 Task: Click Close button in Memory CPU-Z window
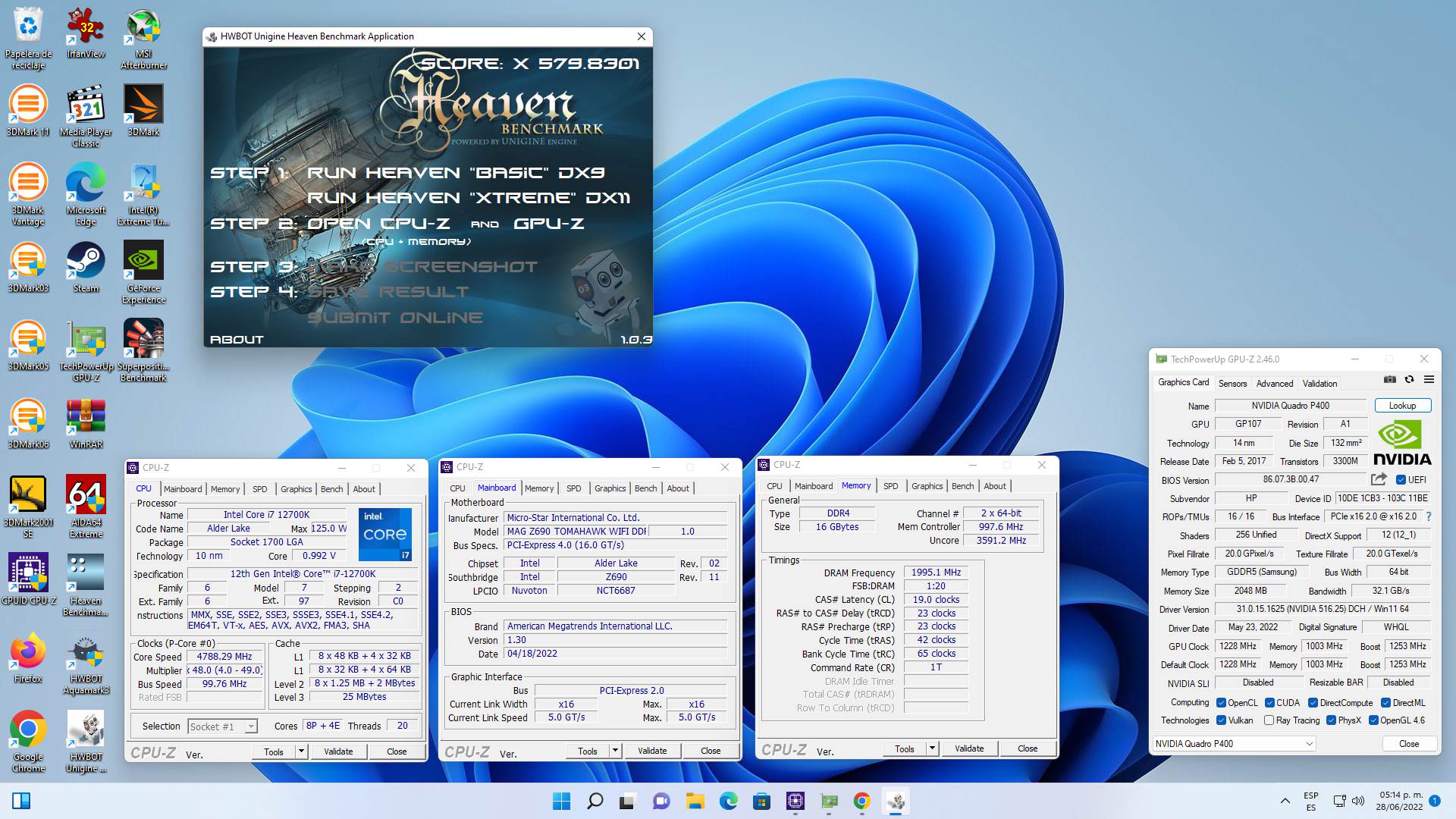[x=1028, y=748]
